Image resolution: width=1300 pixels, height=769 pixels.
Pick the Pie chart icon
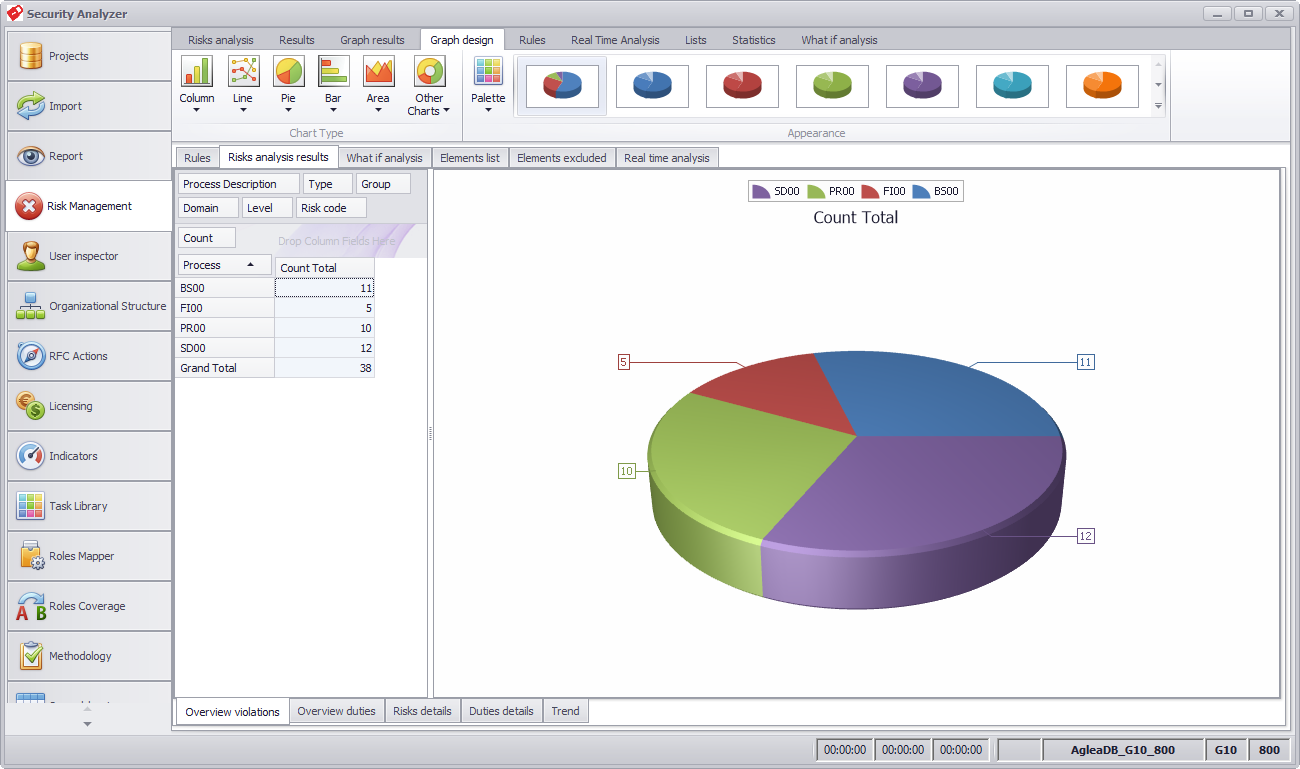coord(288,72)
